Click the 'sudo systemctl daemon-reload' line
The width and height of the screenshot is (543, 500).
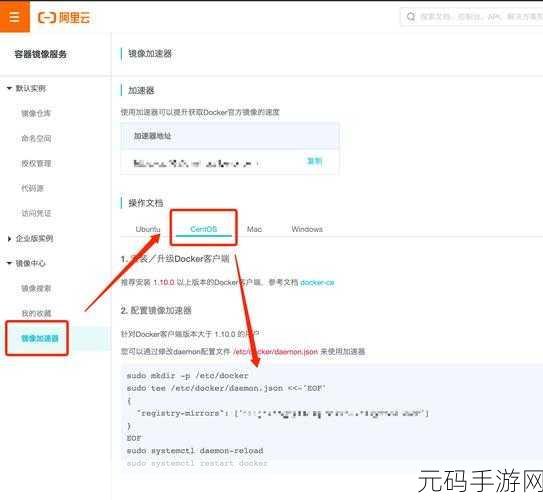click(x=195, y=451)
